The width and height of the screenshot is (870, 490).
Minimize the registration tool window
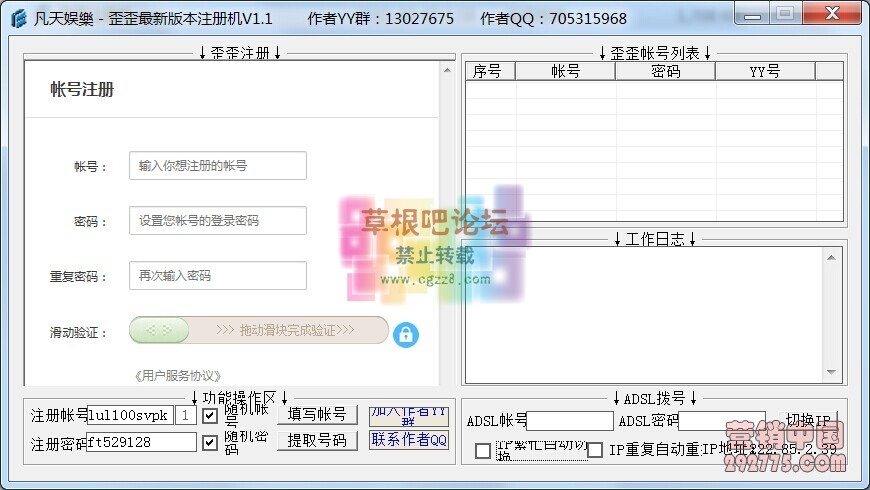752,14
